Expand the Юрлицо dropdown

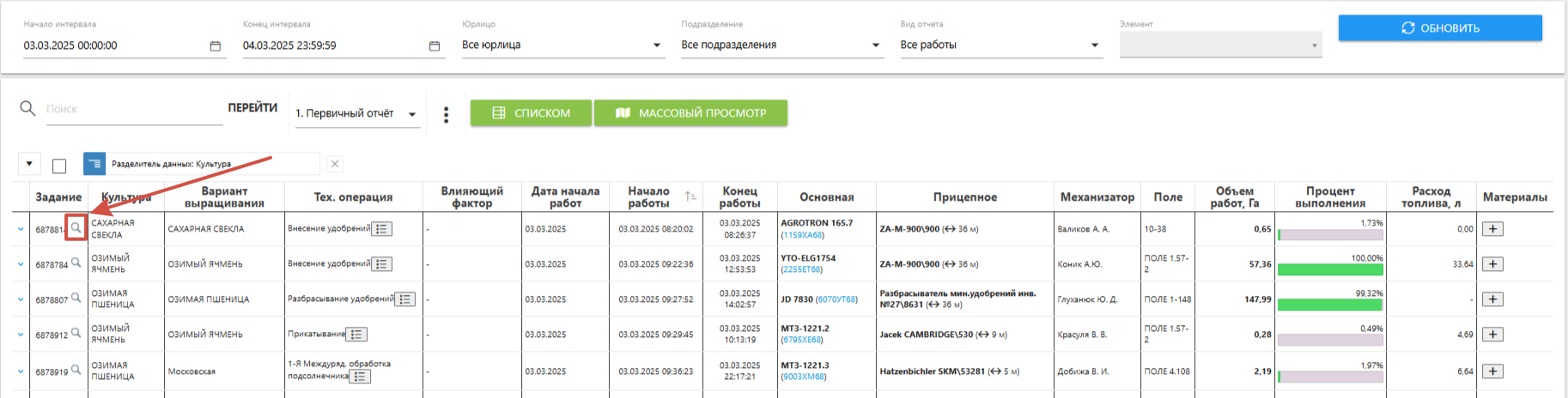tap(657, 45)
